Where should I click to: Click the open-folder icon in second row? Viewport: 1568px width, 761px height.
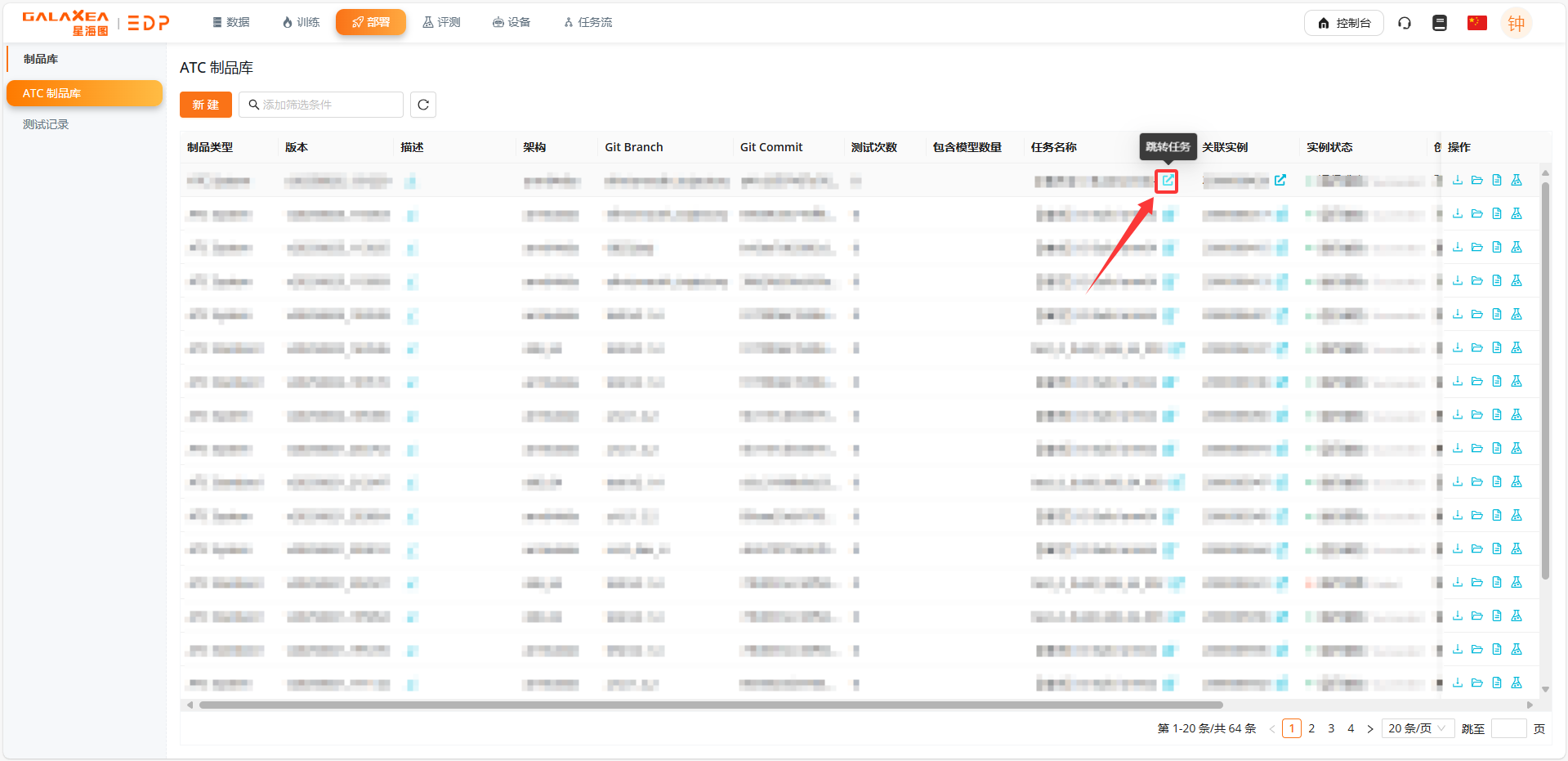[x=1476, y=214]
